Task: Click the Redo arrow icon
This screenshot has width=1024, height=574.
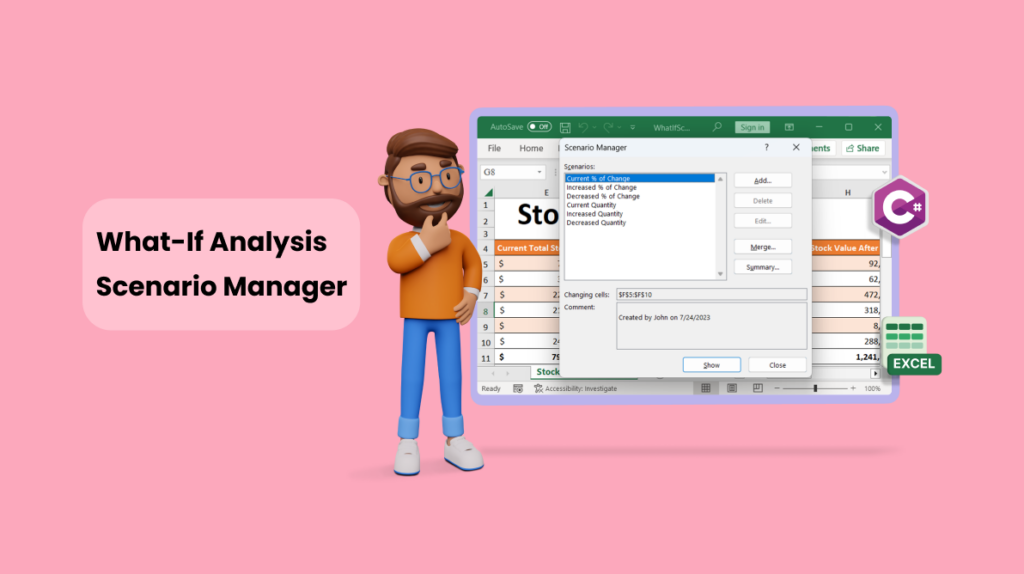Action: point(608,127)
